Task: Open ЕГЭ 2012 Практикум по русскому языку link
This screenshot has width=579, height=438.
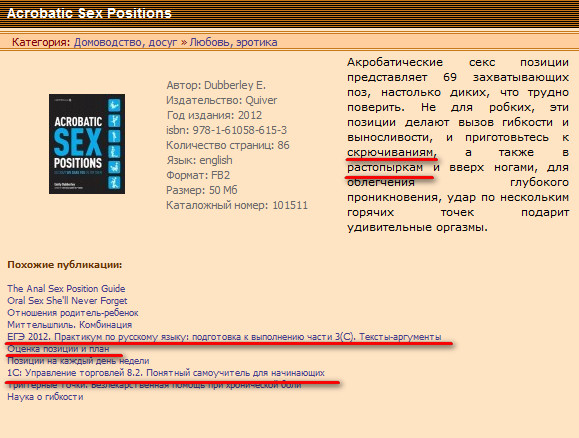Action: [224, 337]
